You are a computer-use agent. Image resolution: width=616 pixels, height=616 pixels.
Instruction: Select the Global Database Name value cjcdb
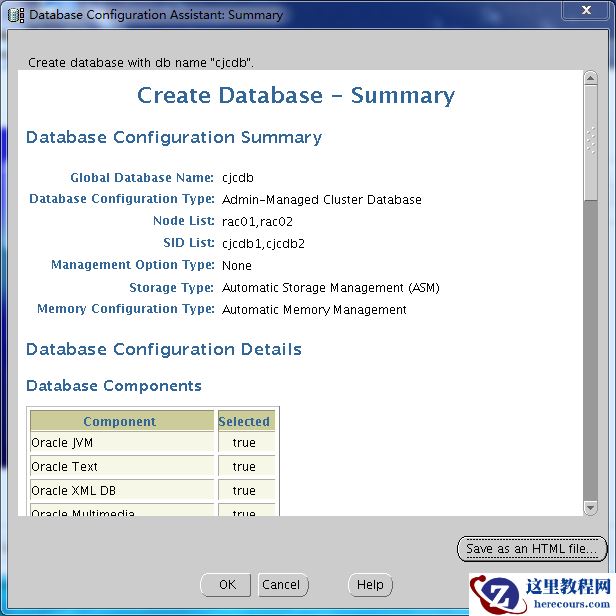(x=238, y=178)
